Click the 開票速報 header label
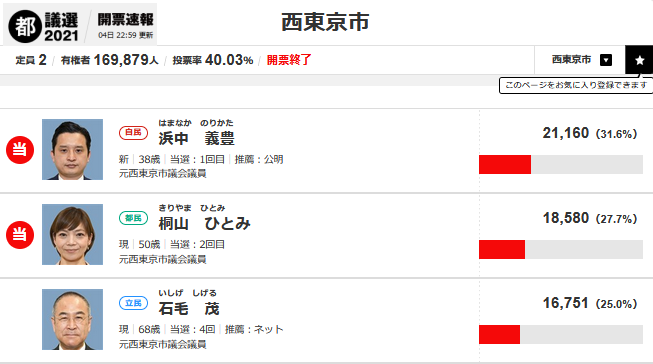 125,20
